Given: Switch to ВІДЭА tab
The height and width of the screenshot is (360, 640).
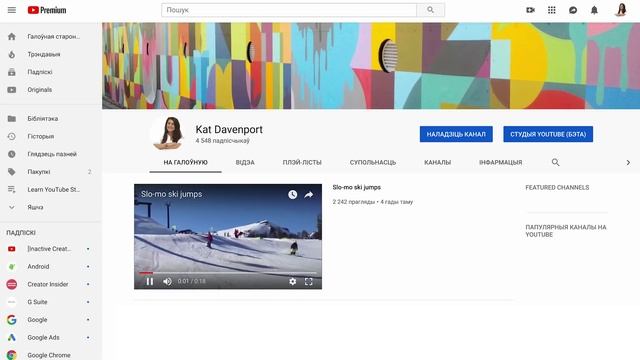Looking at the screenshot, I should pos(245,162).
